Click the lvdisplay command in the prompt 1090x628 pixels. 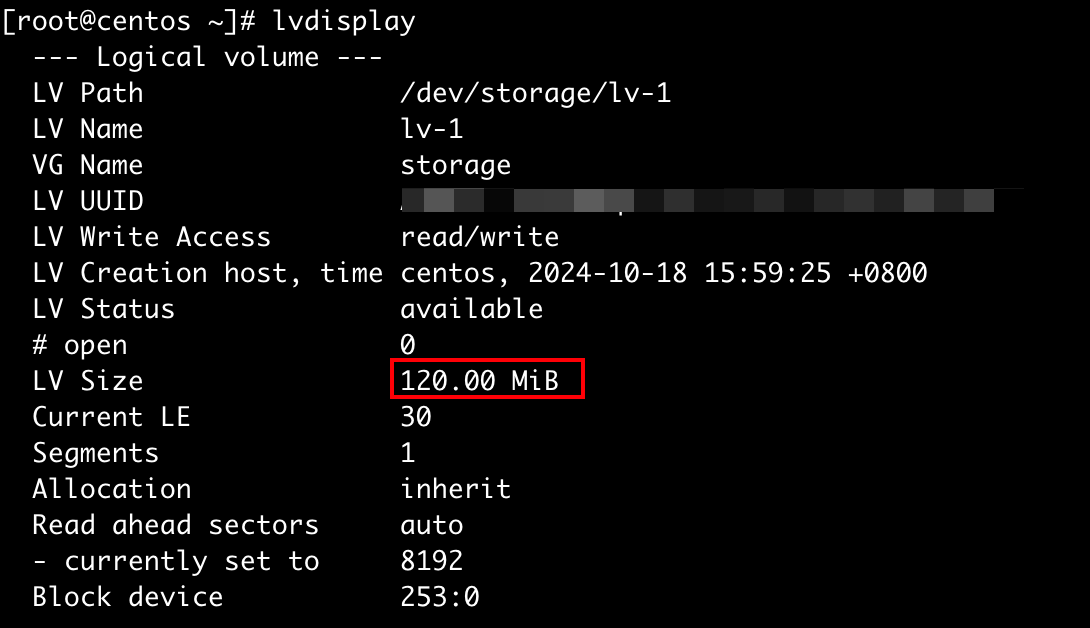coord(343,21)
